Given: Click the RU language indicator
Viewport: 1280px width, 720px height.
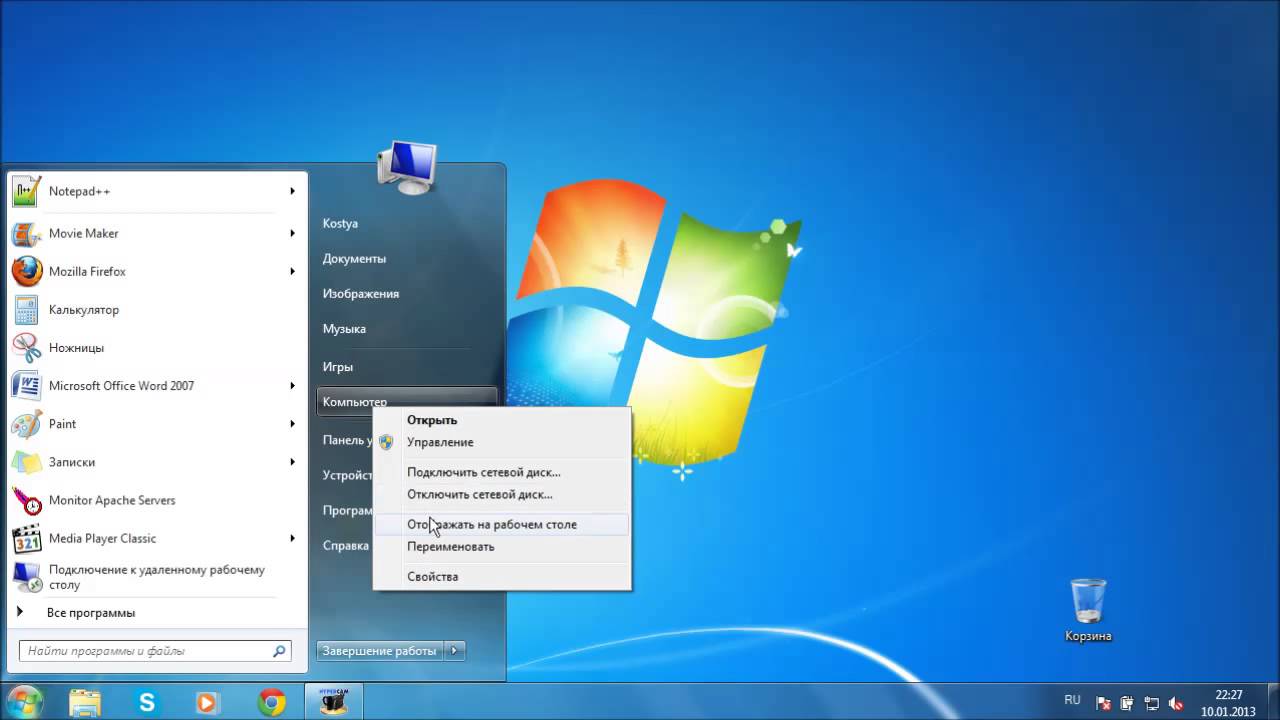Looking at the screenshot, I should coord(1072,701).
